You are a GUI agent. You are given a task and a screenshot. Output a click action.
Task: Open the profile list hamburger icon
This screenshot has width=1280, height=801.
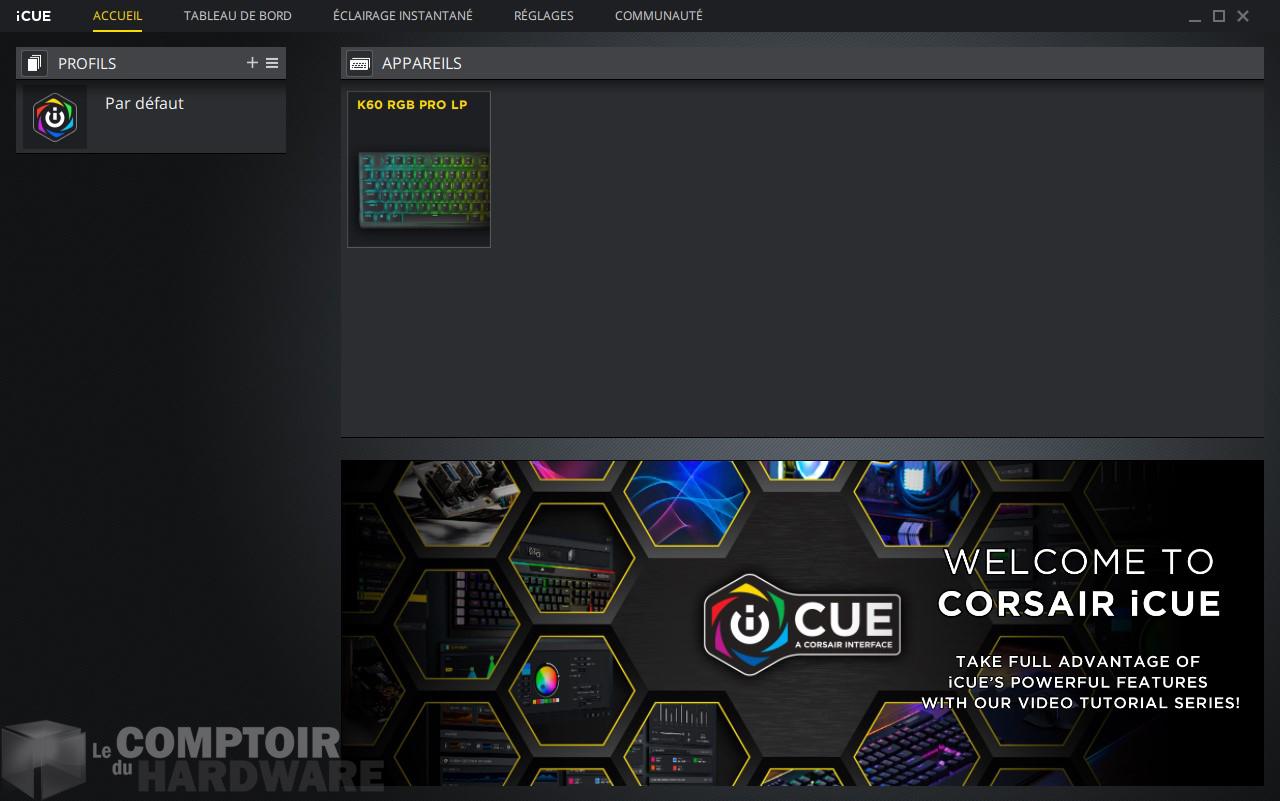click(x=271, y=62)
